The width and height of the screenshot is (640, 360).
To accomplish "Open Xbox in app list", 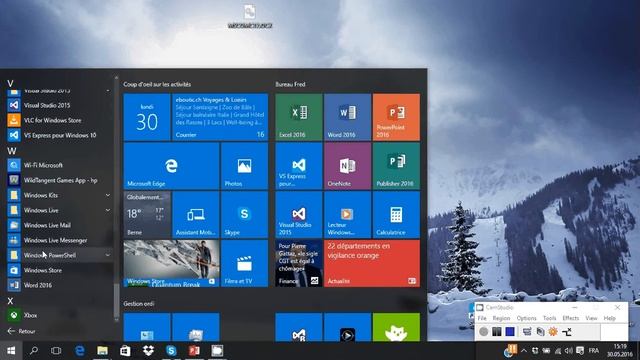I will pos(59,315).
